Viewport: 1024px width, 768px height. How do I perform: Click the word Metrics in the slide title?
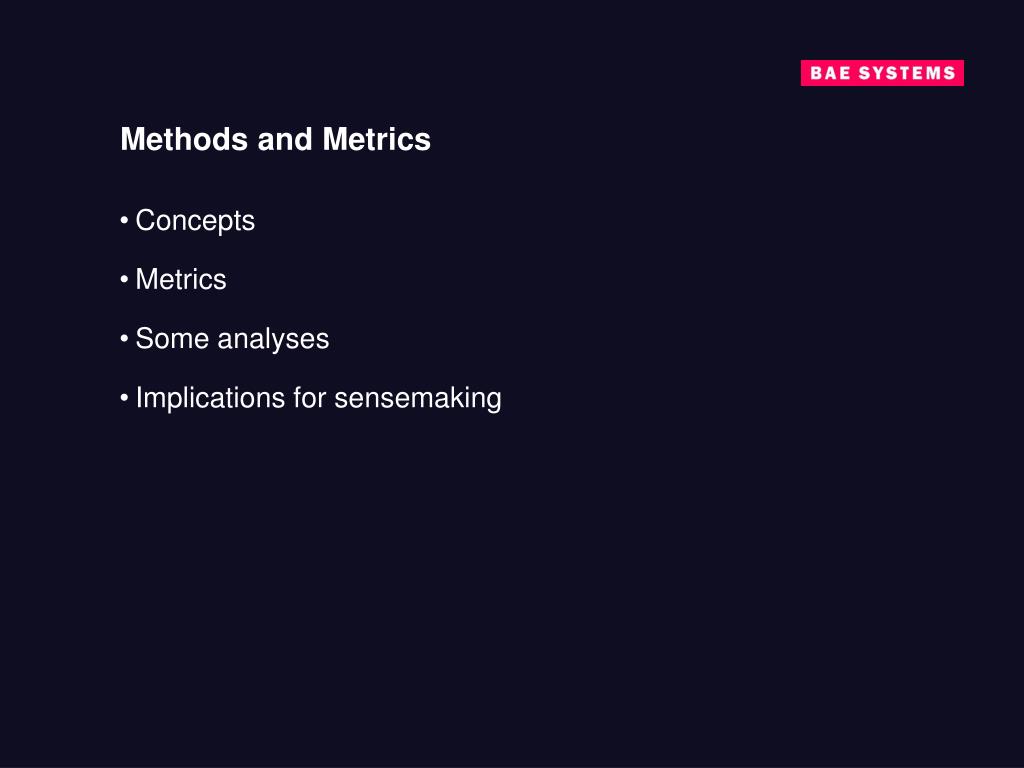(x=377, y=139)
